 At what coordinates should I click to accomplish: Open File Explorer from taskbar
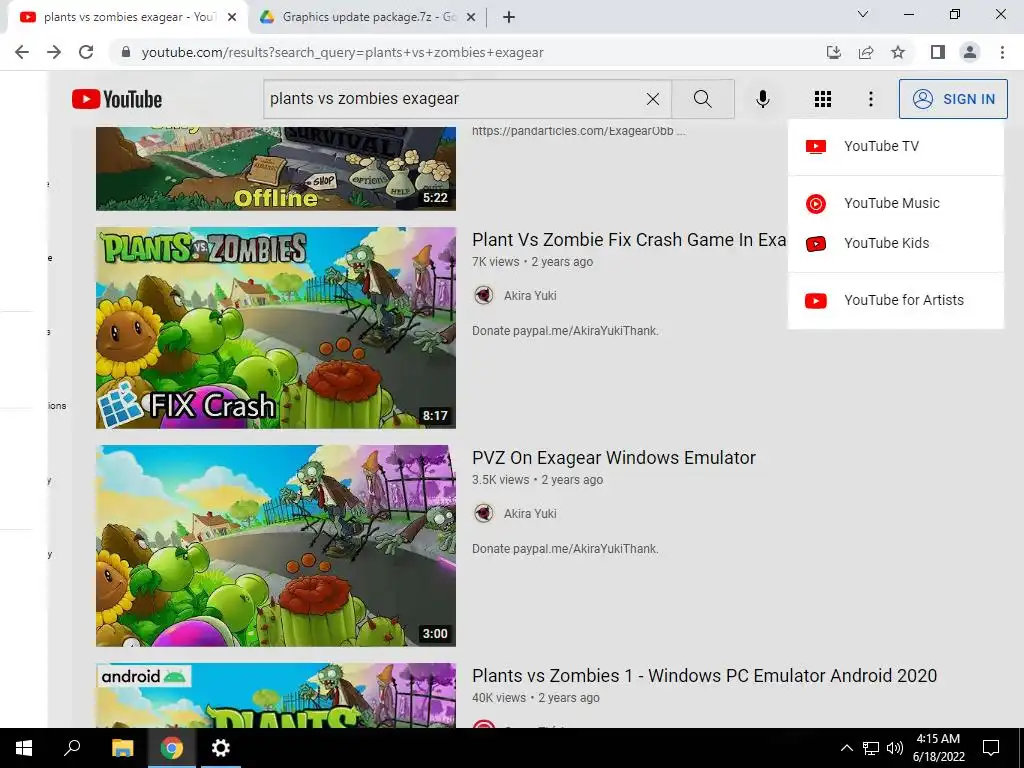122,748
